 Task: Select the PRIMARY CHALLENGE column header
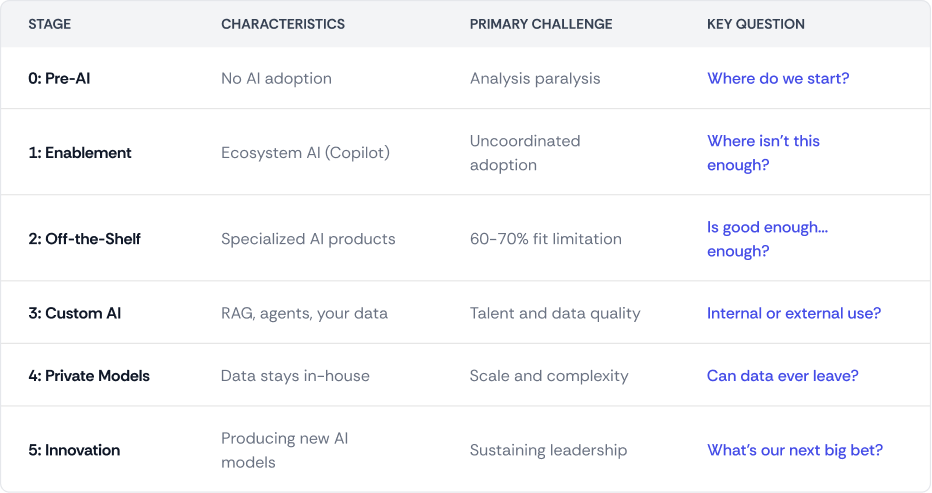(x=541, y=24)
